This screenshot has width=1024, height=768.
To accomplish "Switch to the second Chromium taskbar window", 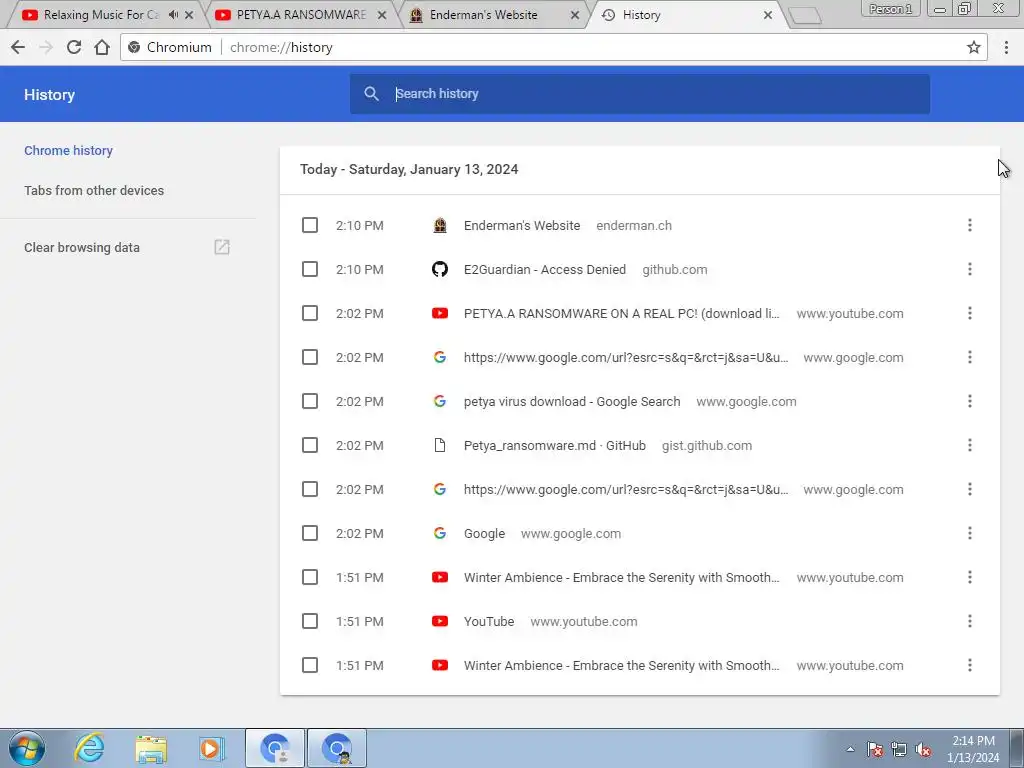I will coord(337,748).
